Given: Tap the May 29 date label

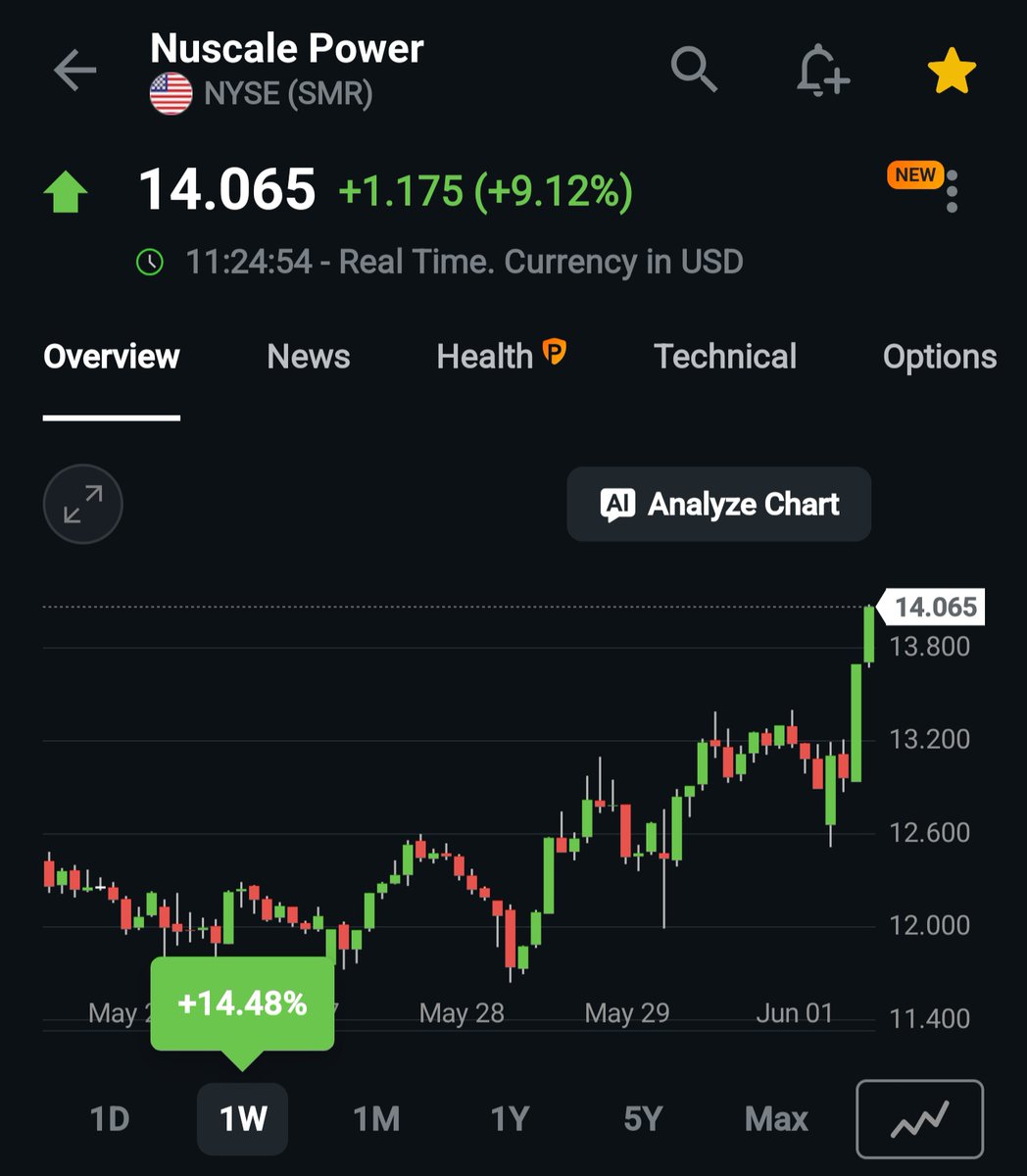Looking at the screenshot, I should (627, 1013).
